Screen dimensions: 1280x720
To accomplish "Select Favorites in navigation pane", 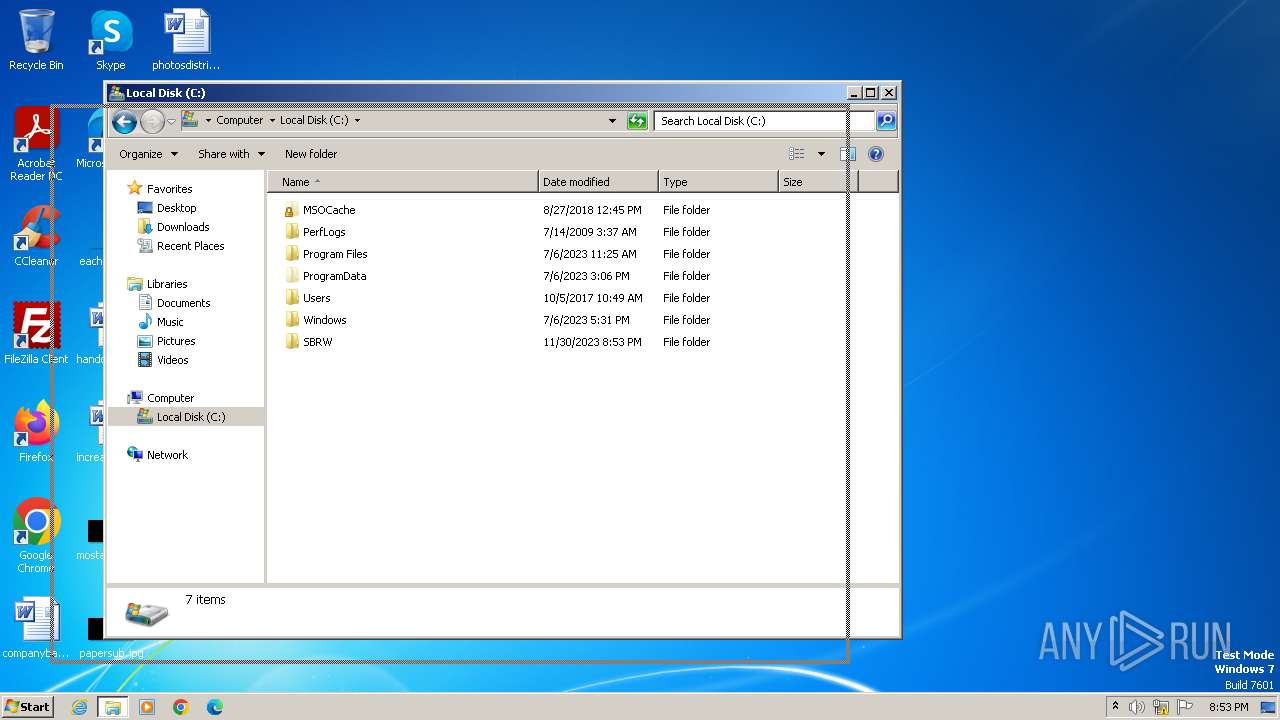I will pyautogui.click(x=169, y=189).
